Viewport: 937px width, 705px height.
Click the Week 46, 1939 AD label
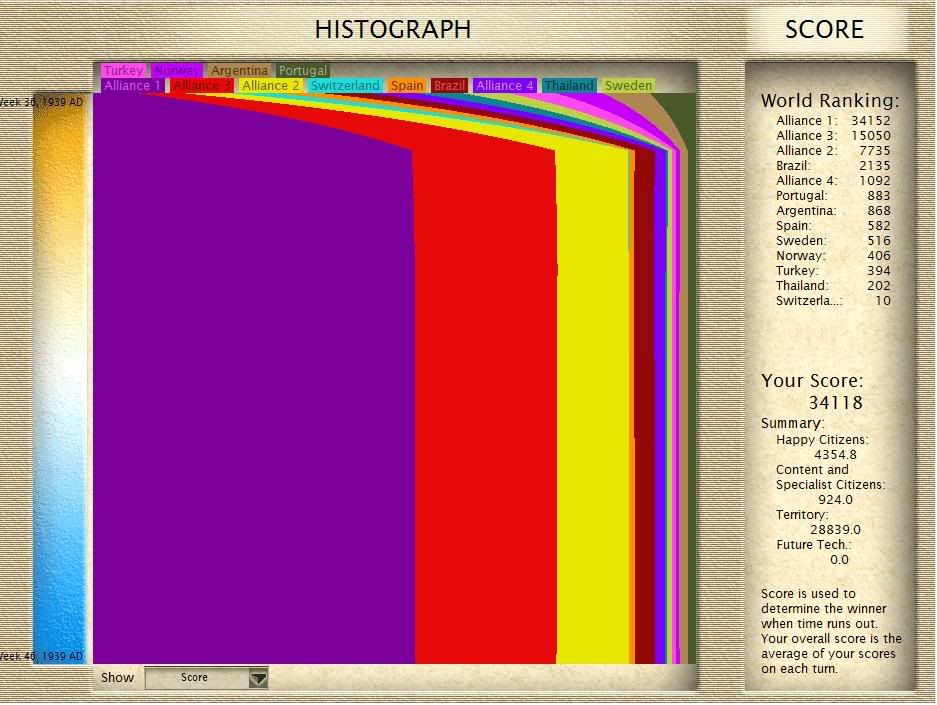coord(41,656)
